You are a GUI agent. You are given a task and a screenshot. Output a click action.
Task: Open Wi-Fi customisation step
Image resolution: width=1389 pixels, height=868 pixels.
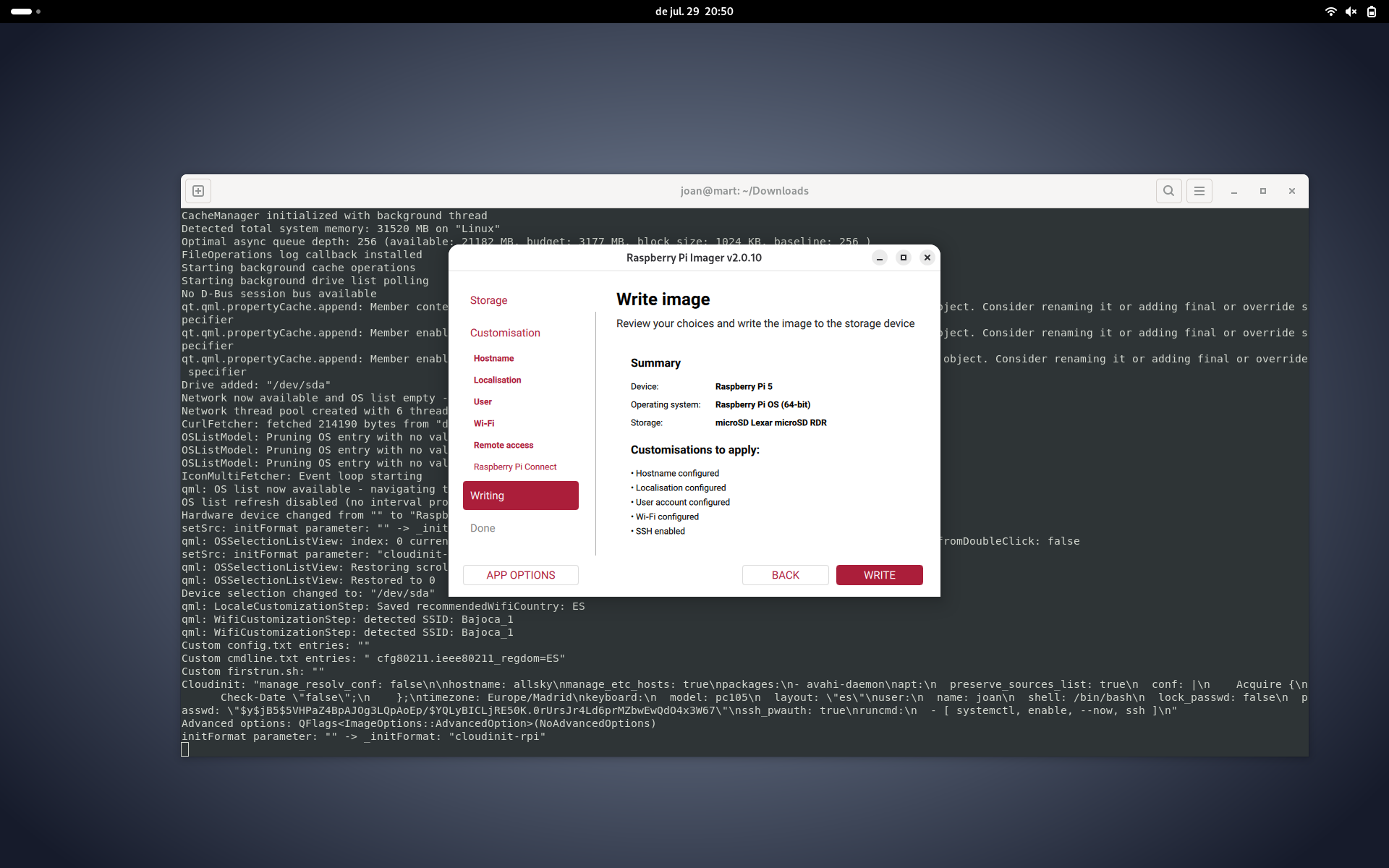(x=484, y=423)
